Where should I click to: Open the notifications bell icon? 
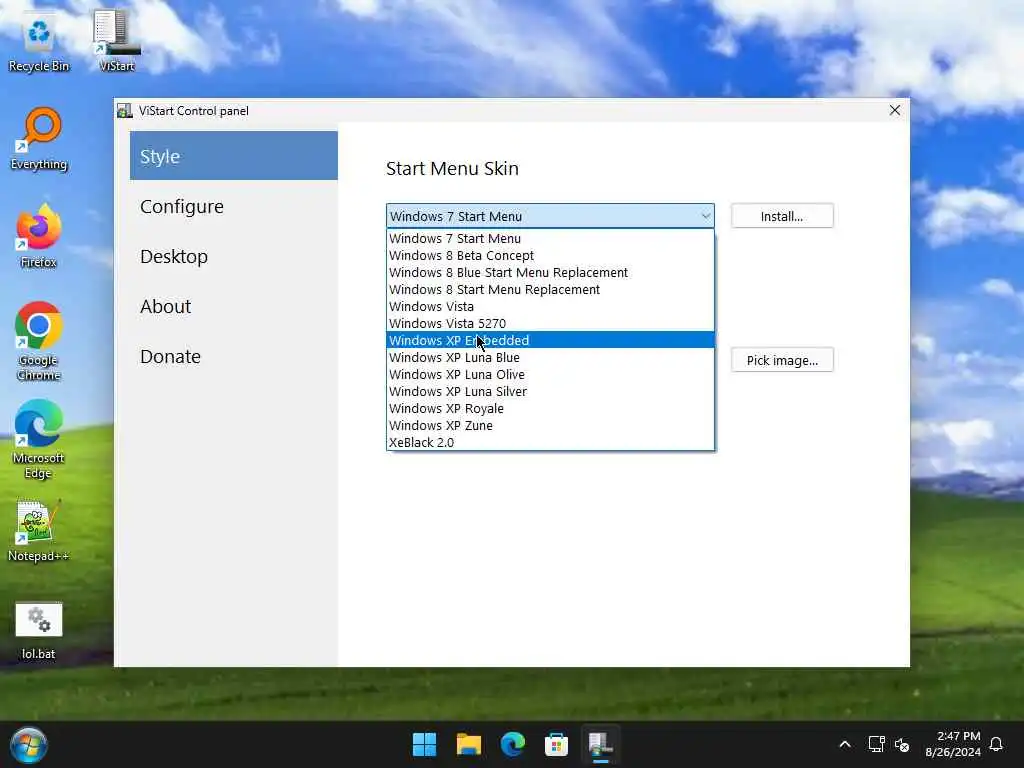[x=996, y=744]
